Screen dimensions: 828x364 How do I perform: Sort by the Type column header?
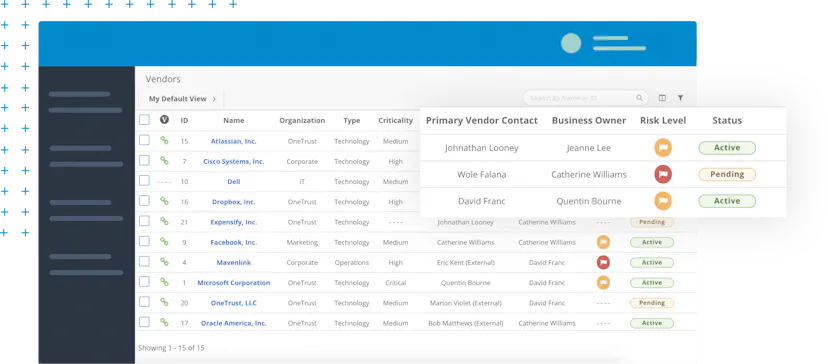point(352,120)
